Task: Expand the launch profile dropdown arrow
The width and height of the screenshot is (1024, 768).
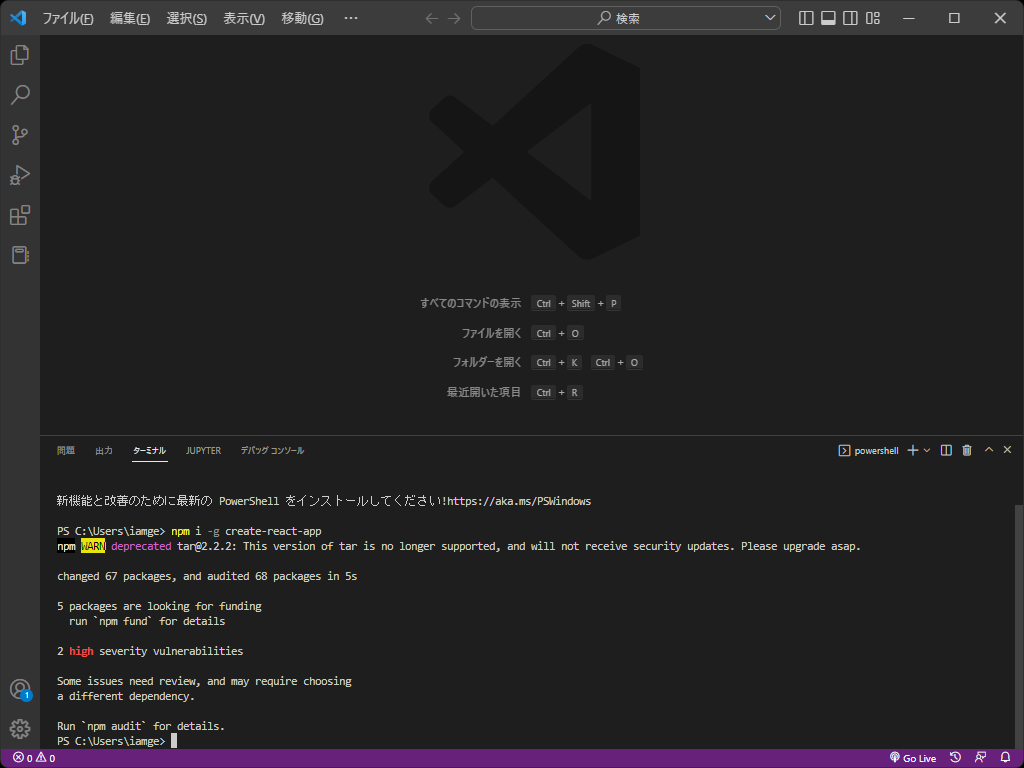Action: pos(927,451)
